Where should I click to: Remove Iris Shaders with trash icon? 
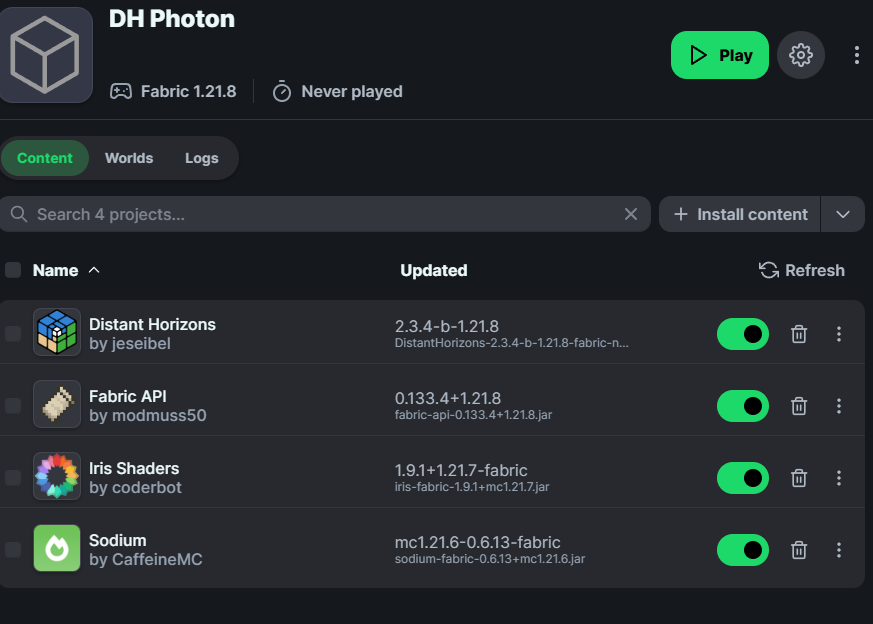799,478
